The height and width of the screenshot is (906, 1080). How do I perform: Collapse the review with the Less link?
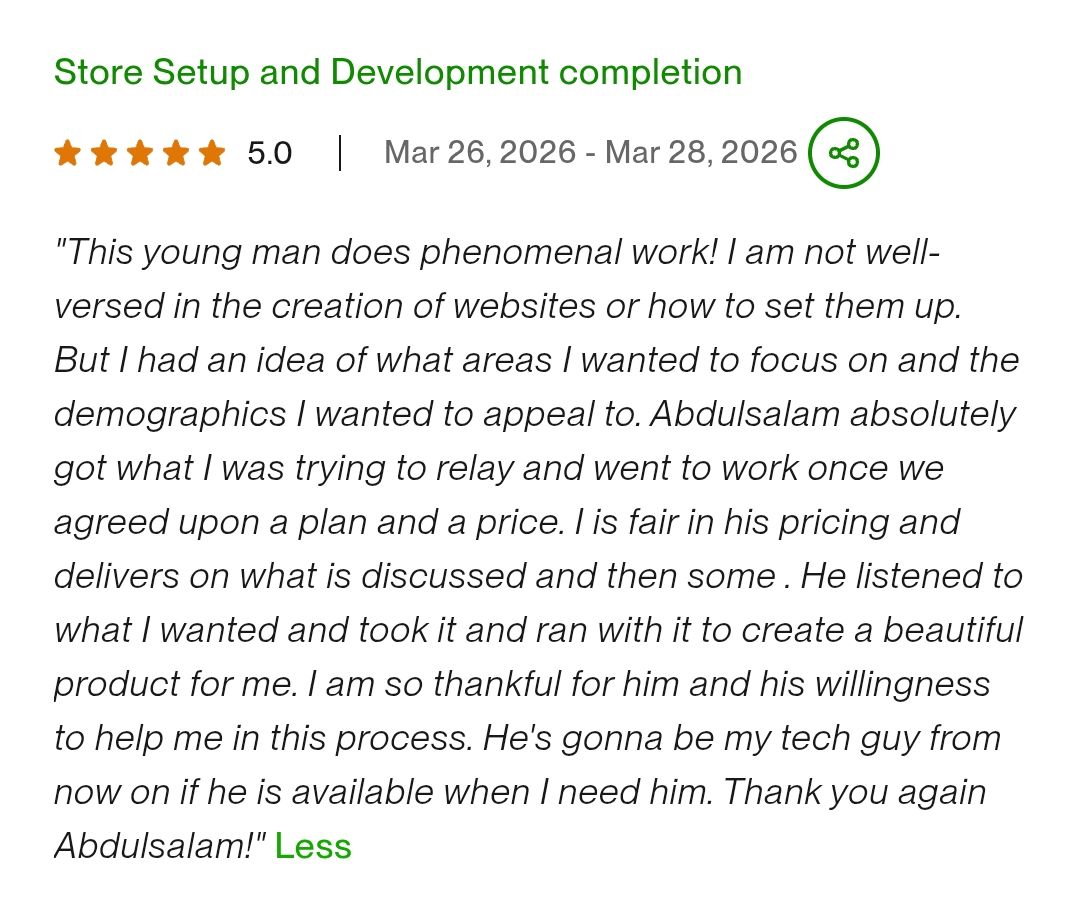pyautogui.click(x=313, y=846)
